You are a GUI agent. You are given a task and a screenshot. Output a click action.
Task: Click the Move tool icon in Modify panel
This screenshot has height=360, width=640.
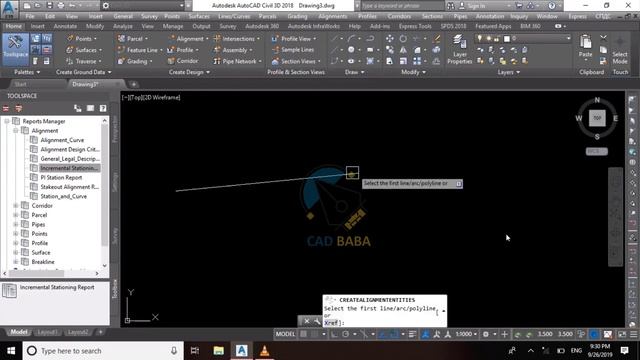pos(390,39)
